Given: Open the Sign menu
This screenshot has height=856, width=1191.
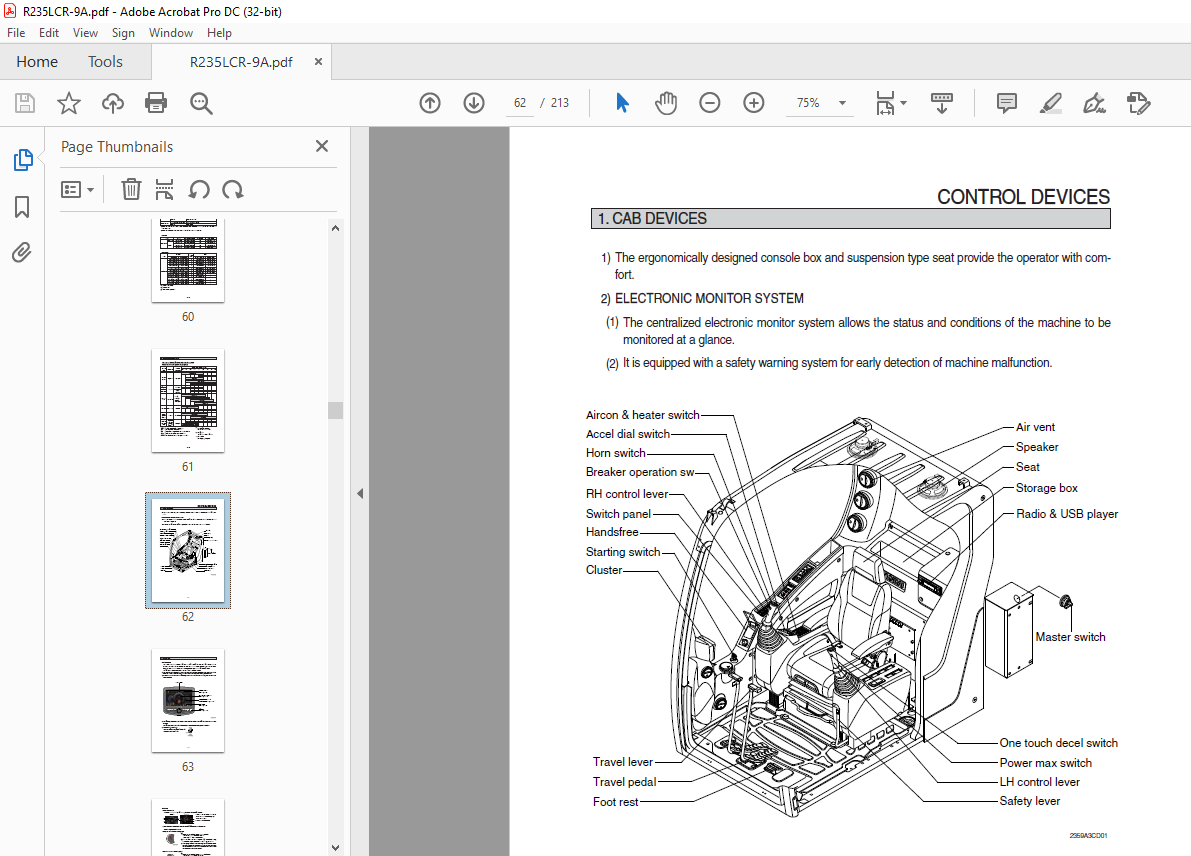Looking at the screenshot, I should [123, 33].
